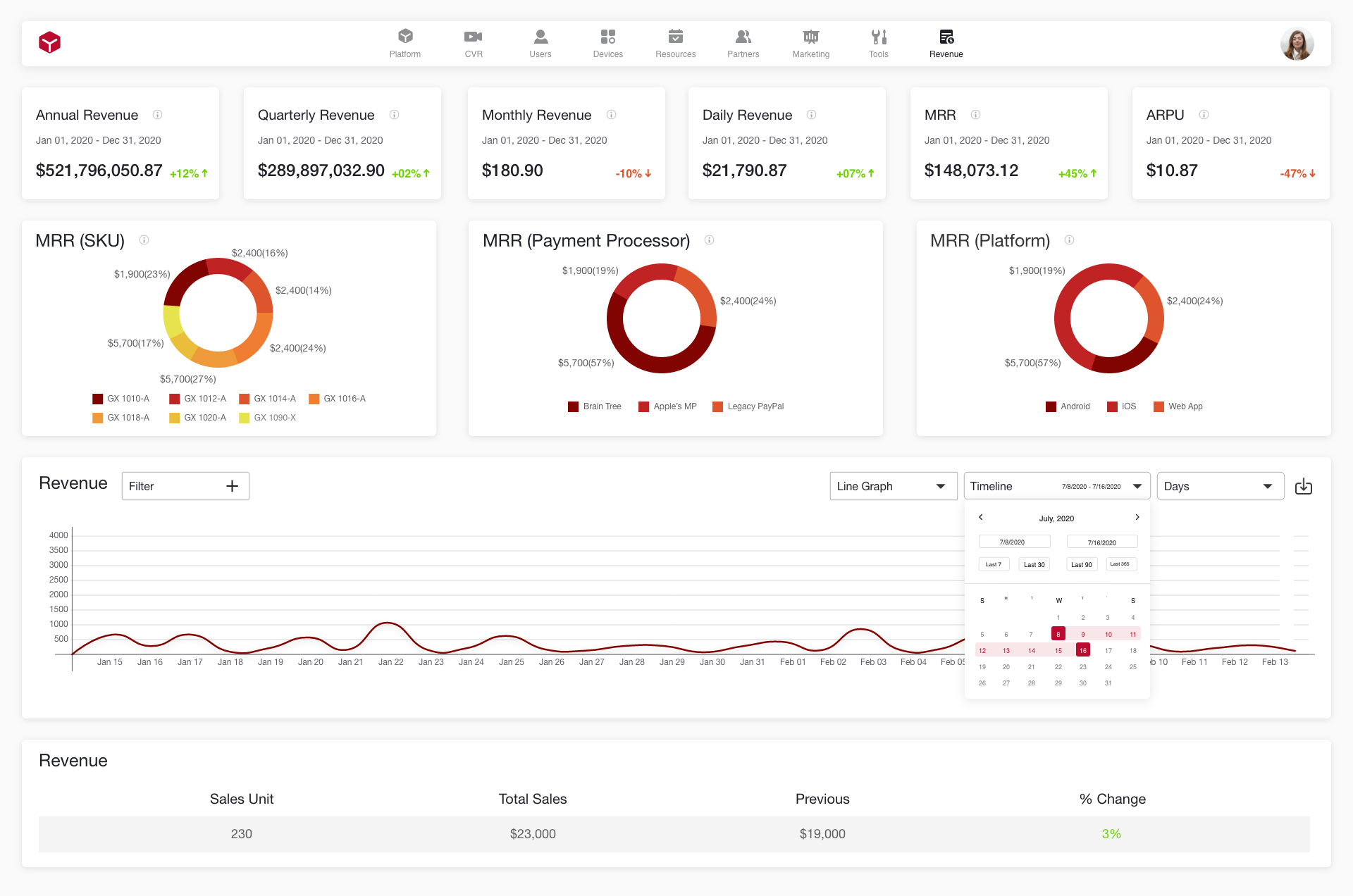This screenshot has width=1353, height=896.
Task: Click the export download icon beside Days
Action: 1304,486
